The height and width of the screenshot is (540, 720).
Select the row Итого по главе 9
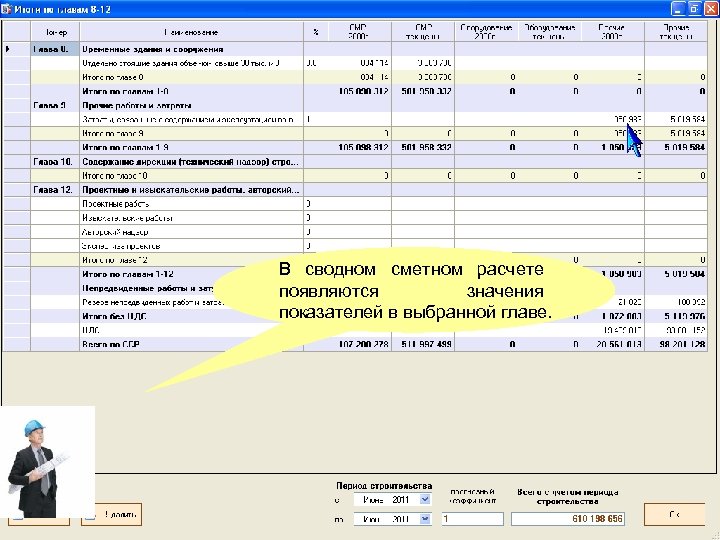(x=354, y=134)
